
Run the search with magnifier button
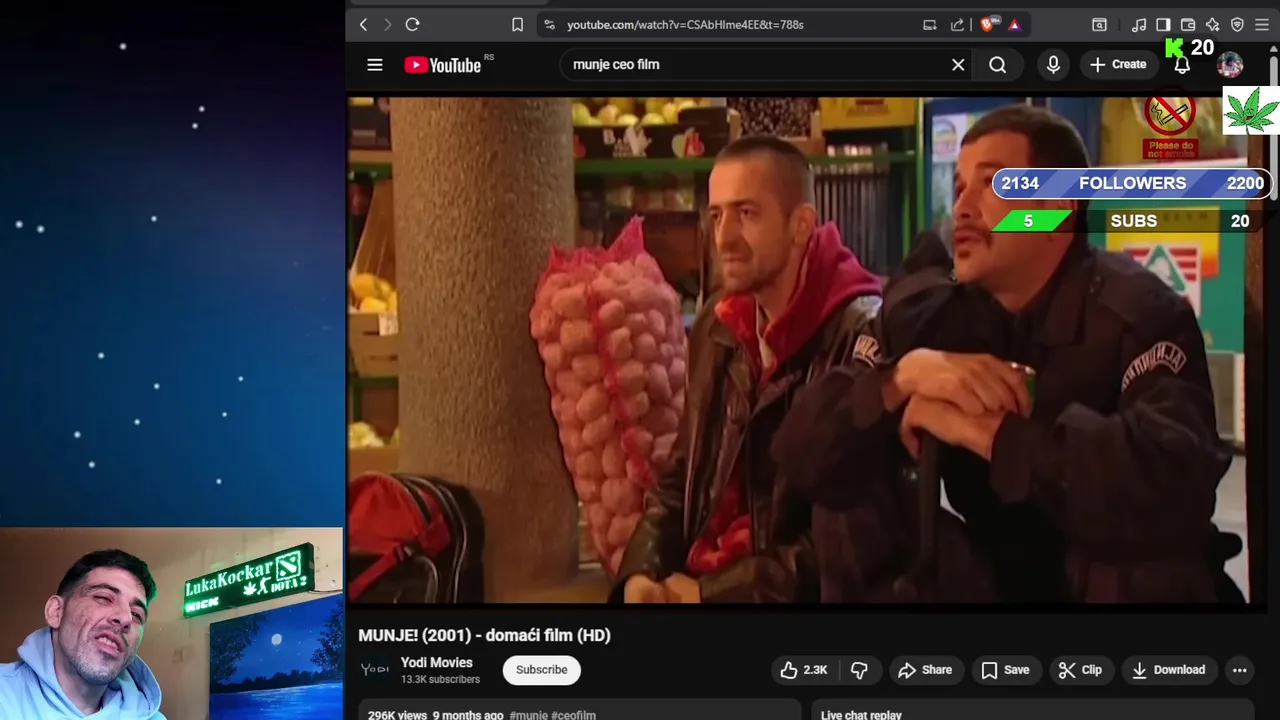[998, 64]
